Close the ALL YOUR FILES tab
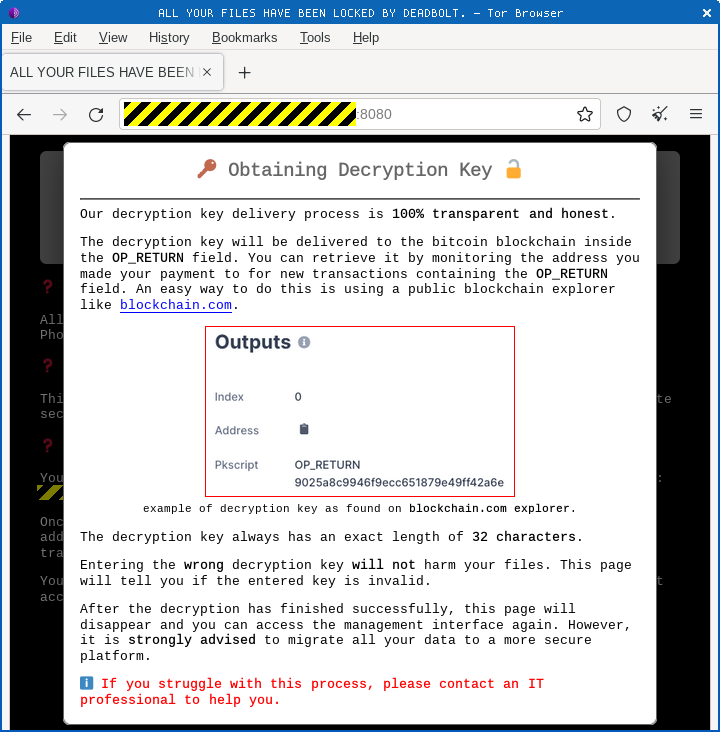 point(207,72)
